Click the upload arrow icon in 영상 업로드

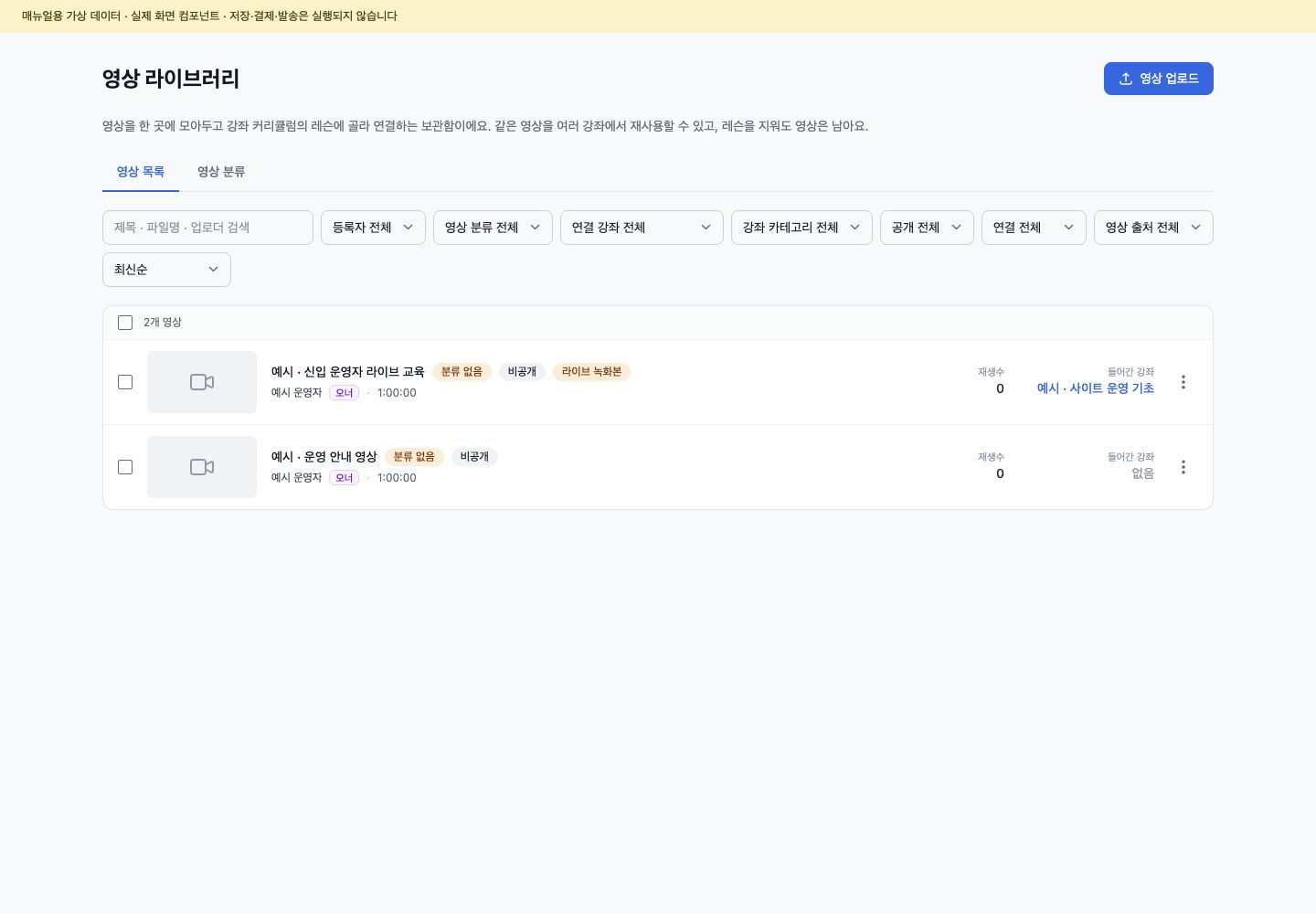1126,79
